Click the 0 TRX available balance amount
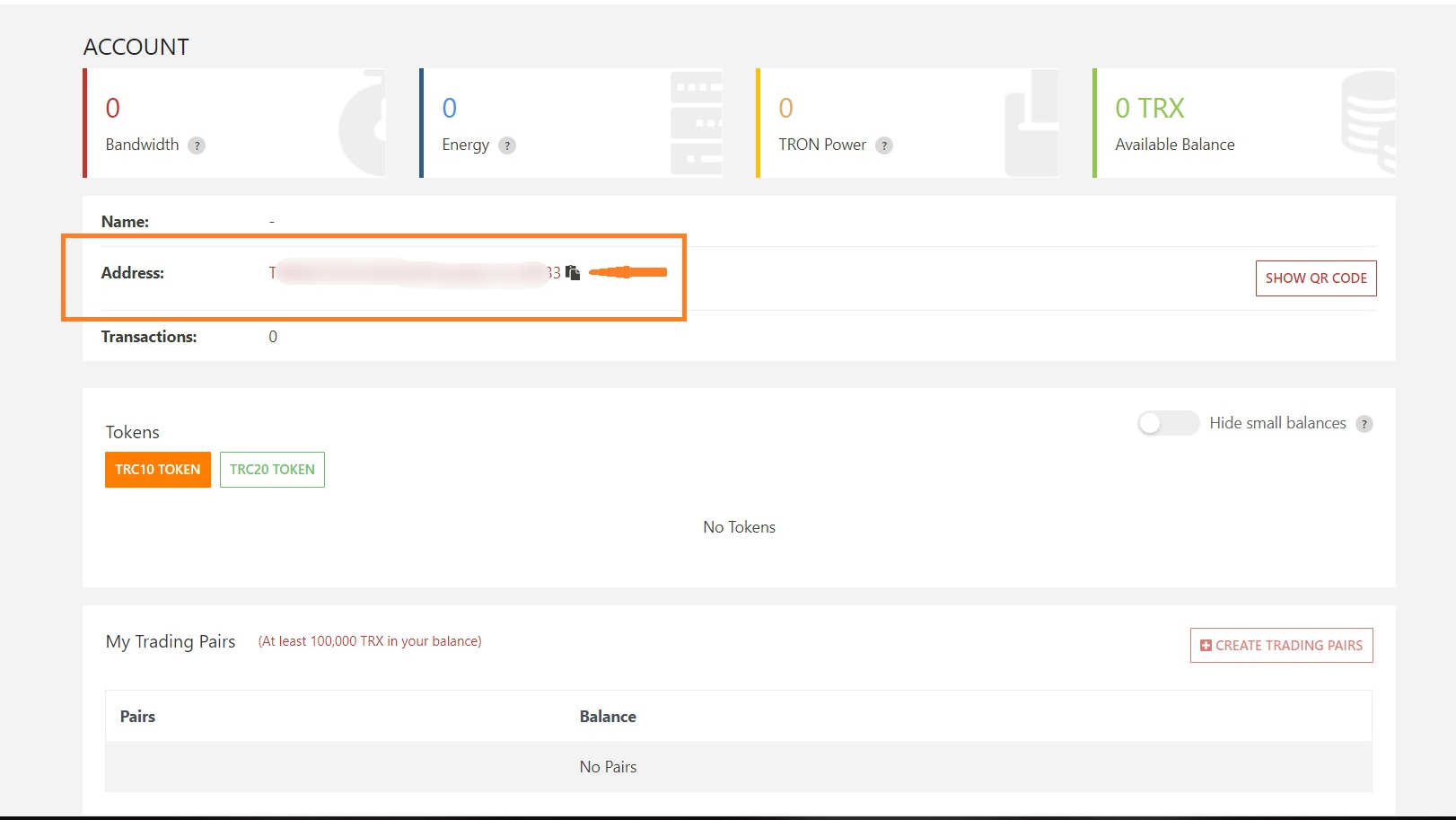This screenshot has width=1456, height=820. (1149, 109)
